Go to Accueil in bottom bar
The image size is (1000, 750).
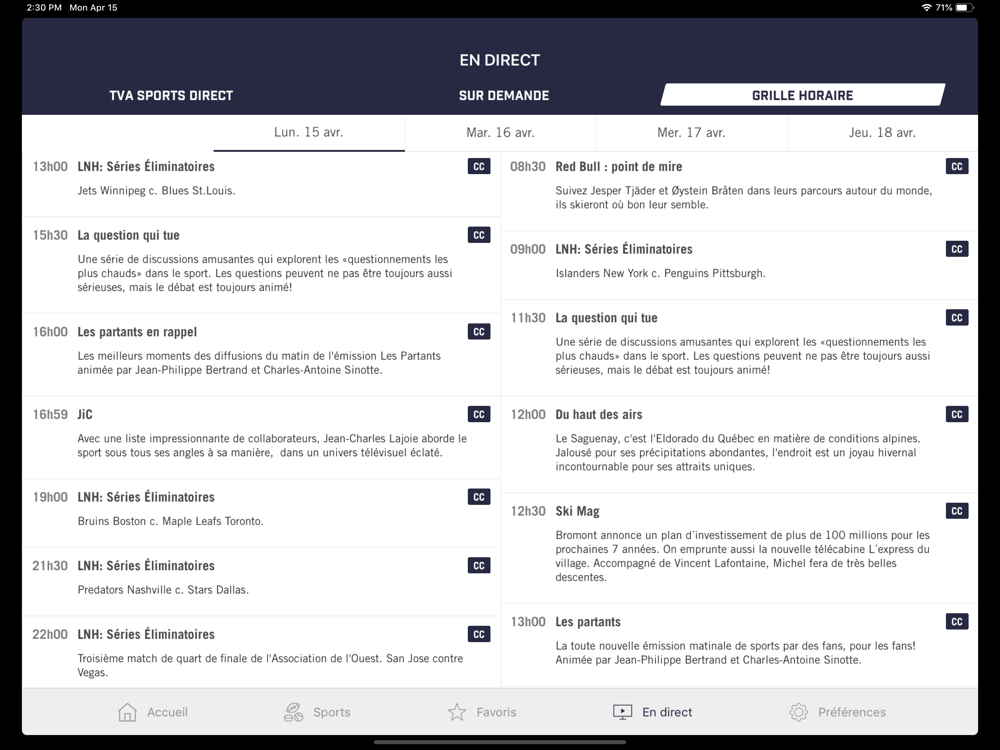168,712
